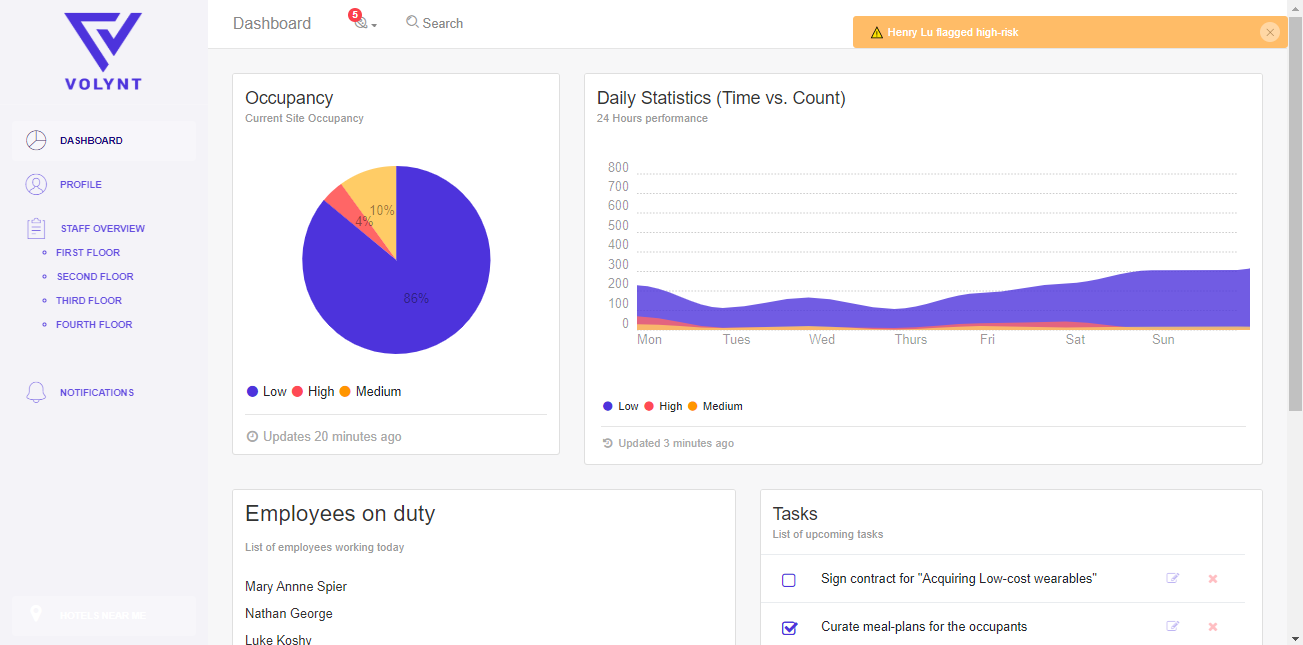Toggle the Medium legend in Occupancy chart

[x=370, y=392]
